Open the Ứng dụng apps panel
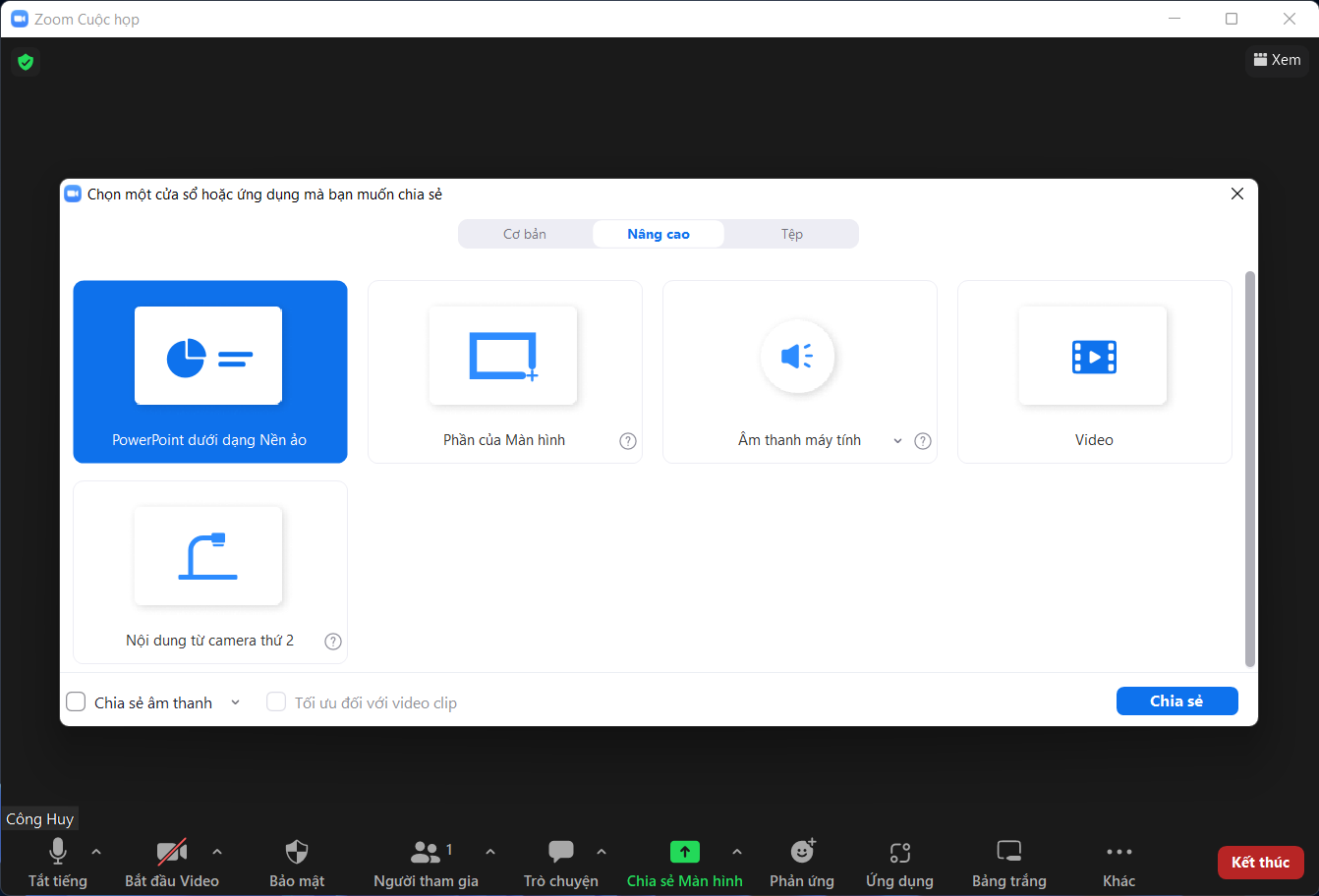 (x=899, y=862)
